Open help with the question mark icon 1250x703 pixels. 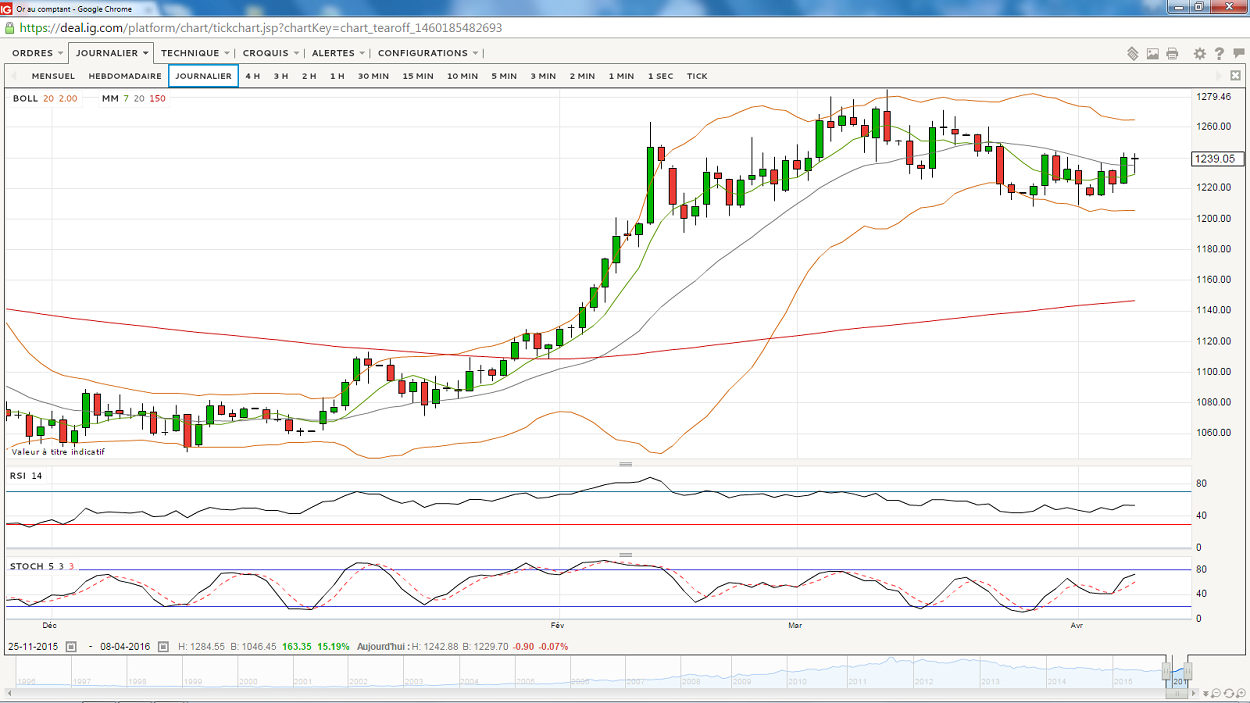[1219, 54]
